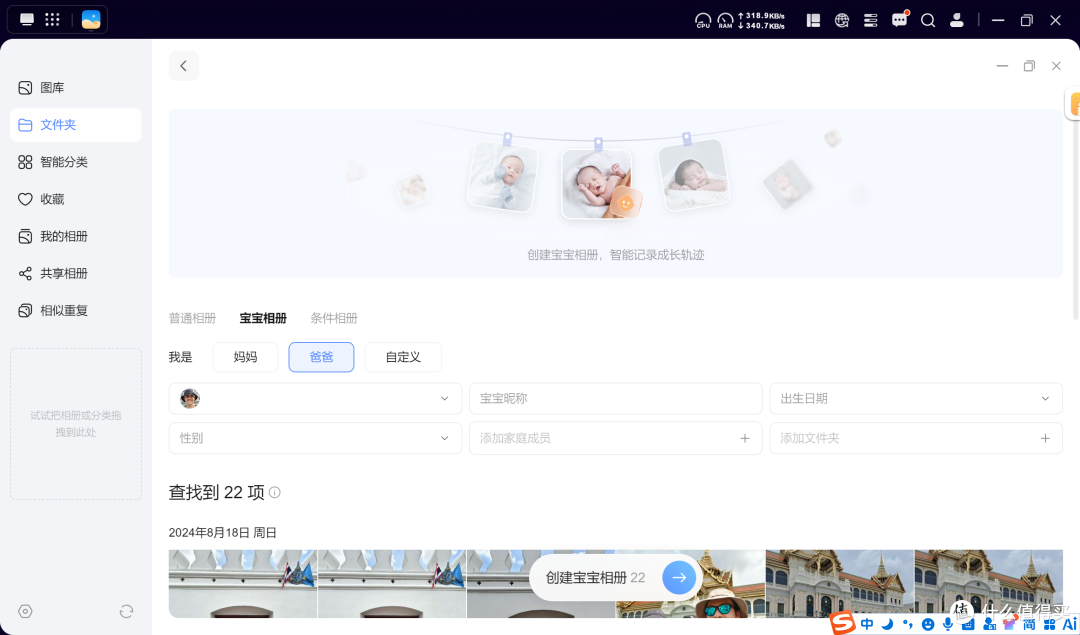Click the 创建宝宝相册 button
The width and height of the screenshot is (1080, 635).
(615, 578)
